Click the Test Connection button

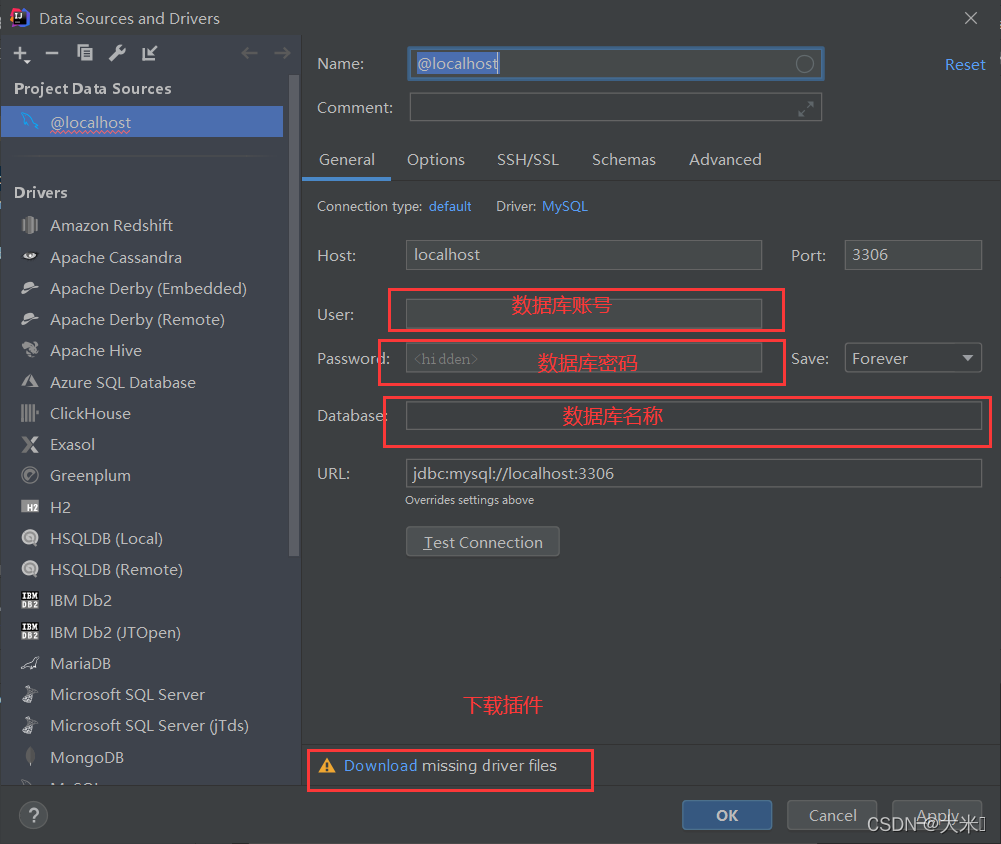(x=483, y=542)
